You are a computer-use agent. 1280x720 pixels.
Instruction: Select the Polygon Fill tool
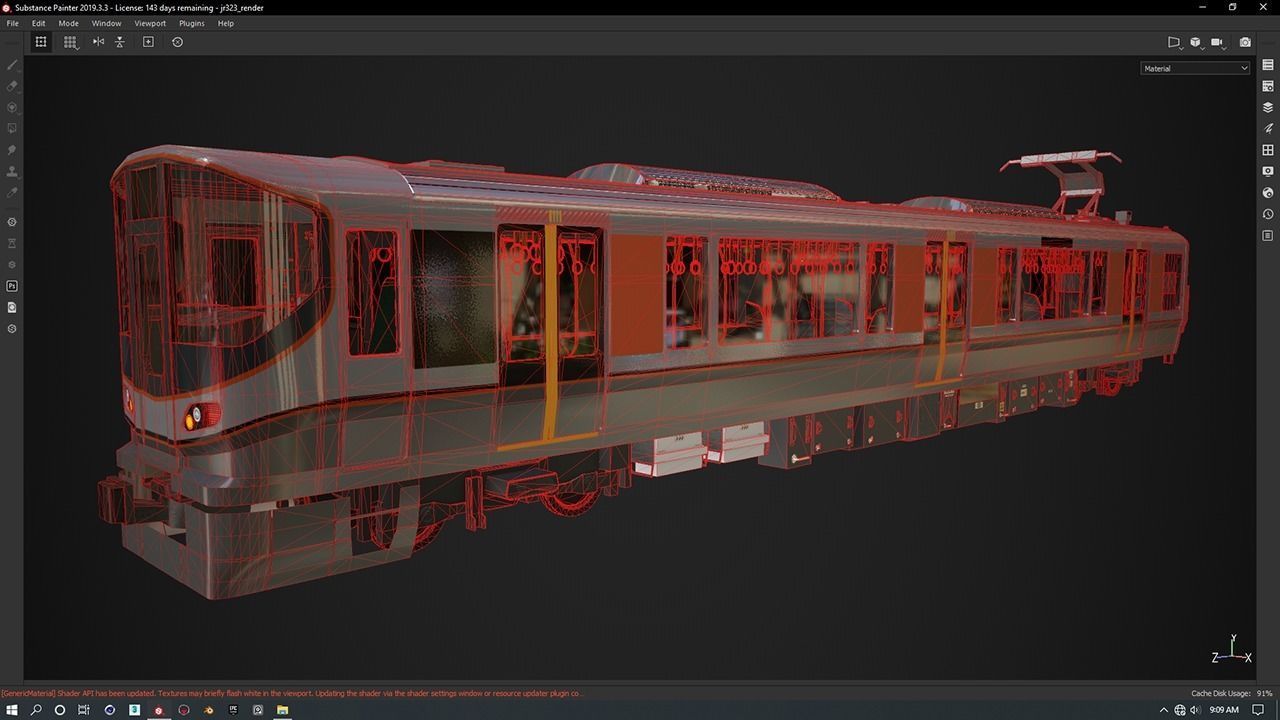click(11, 128)
